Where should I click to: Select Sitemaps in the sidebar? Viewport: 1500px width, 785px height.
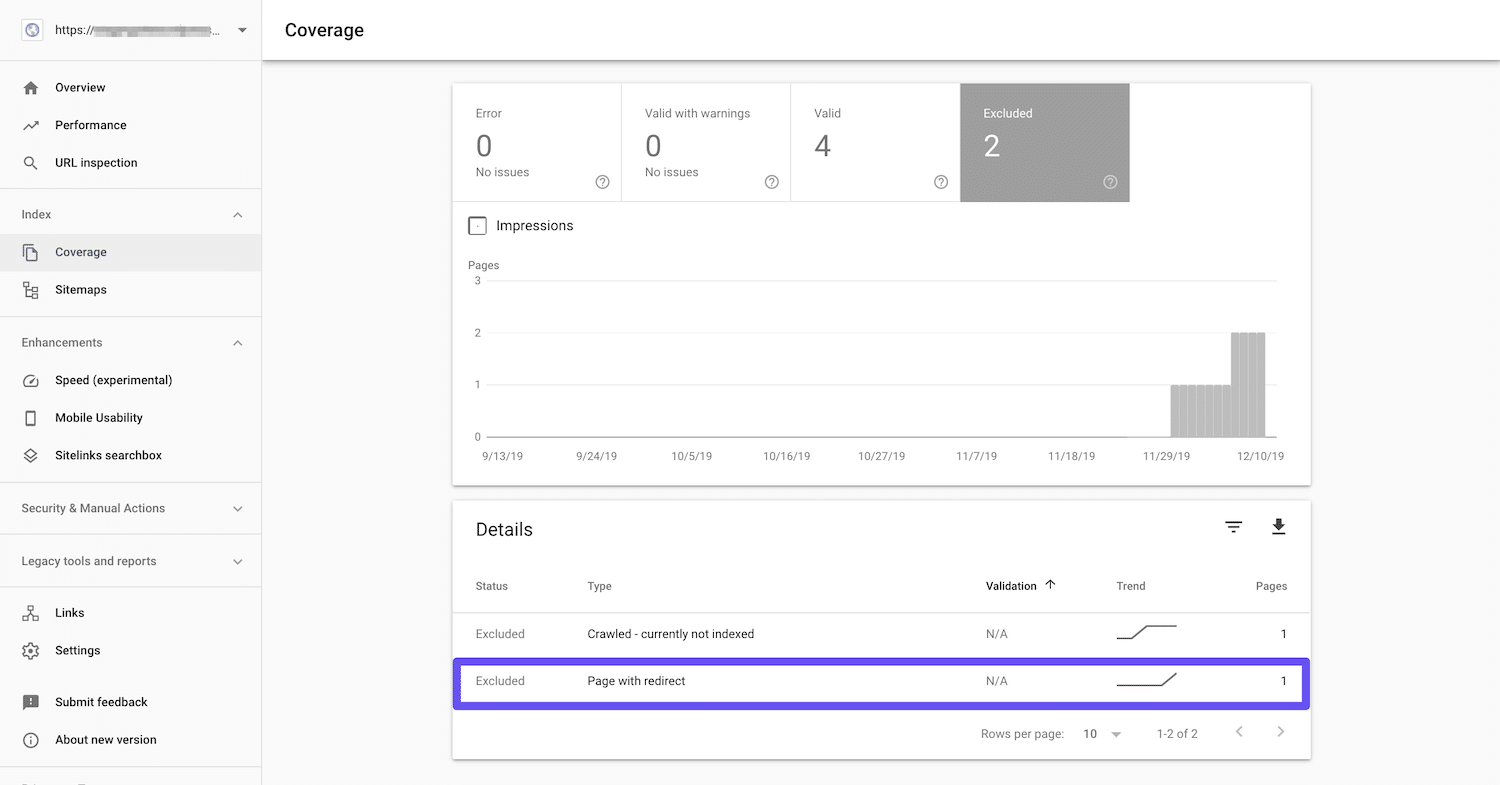click(80, 289)
